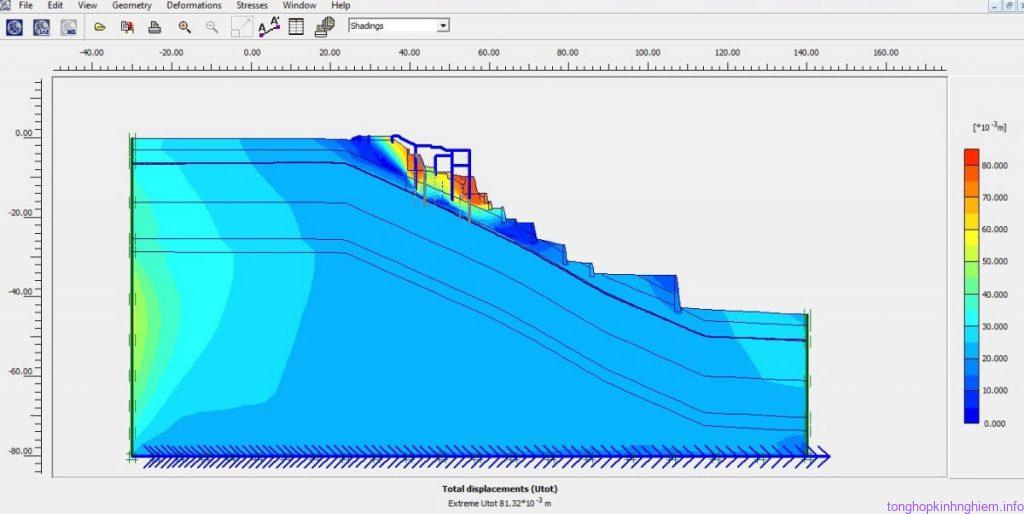This screenshot has width=1024, height=514.
Task: Expand the Shadings presentation dropdown
Action: 443,25
